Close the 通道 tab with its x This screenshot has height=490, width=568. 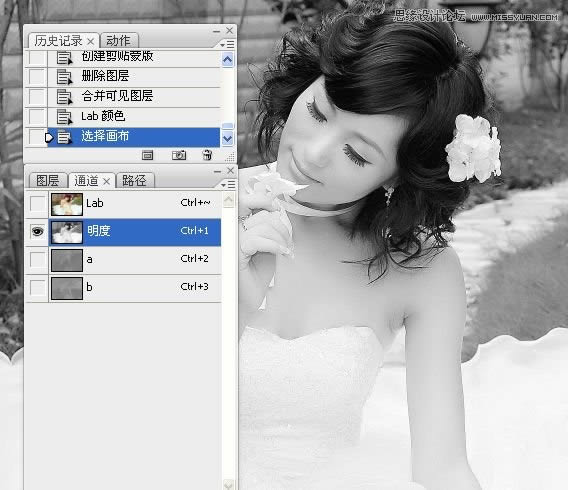(x=106, y=181)
